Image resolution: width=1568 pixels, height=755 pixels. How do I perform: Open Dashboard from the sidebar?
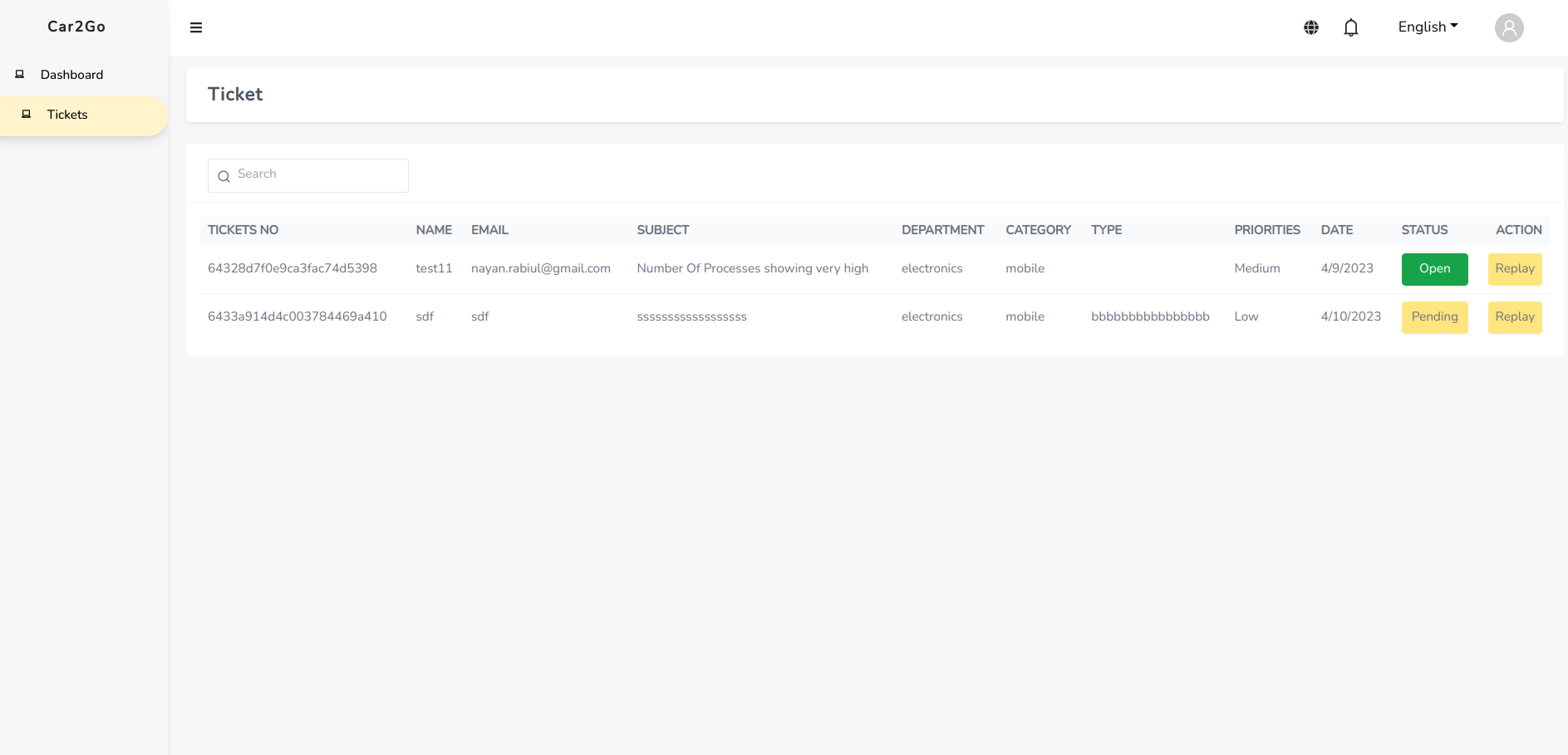point(71,75)
